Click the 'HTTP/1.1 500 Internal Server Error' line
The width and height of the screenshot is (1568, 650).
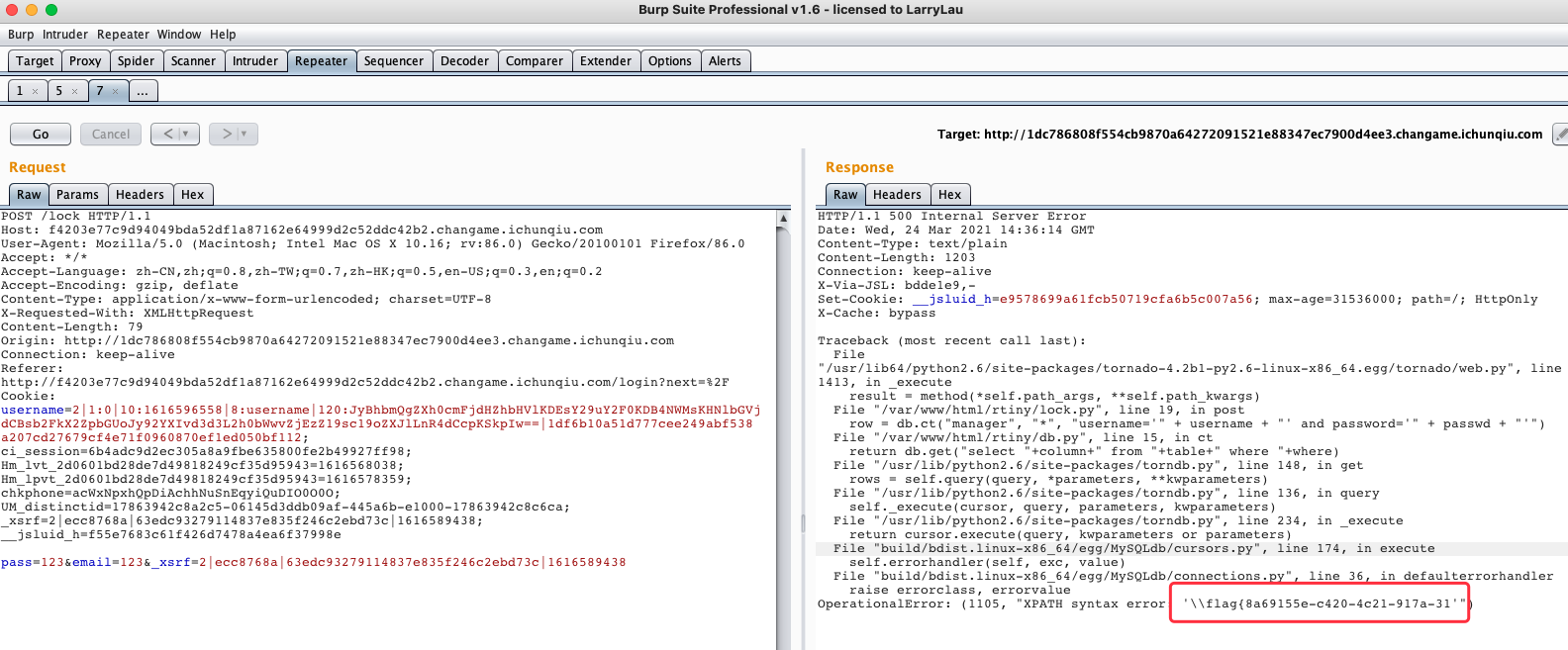click(x=952, y=216)
